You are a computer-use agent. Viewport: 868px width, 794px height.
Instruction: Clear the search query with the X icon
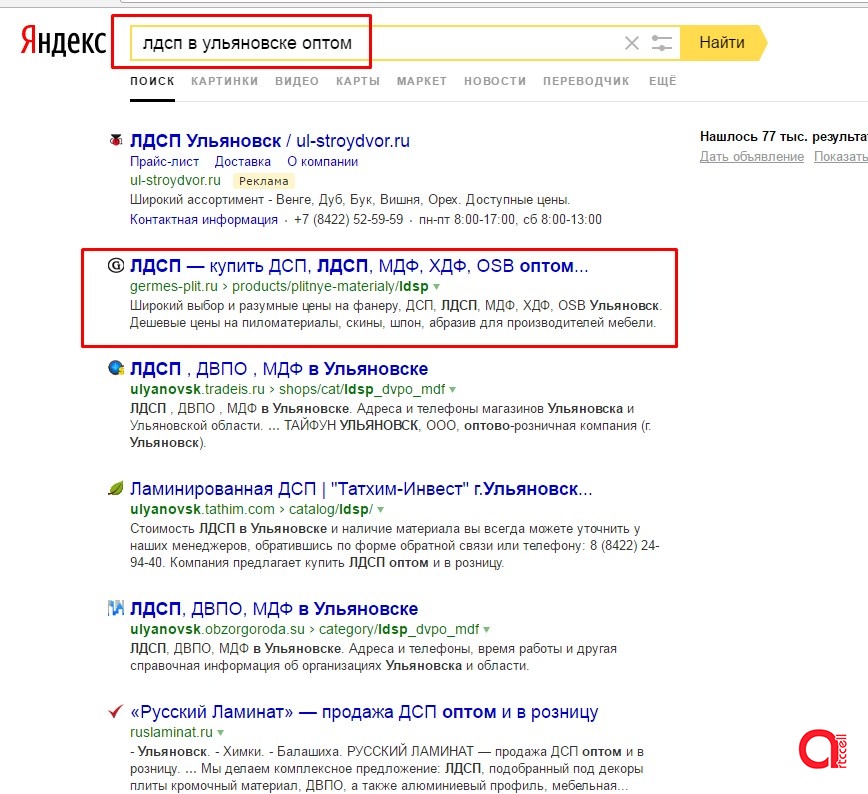coord(632,43)
